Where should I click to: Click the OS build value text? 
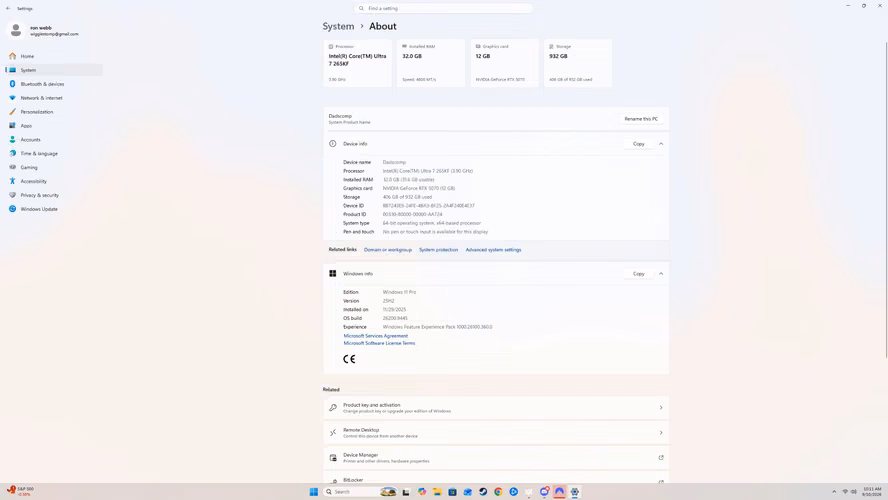coord(395,318)
